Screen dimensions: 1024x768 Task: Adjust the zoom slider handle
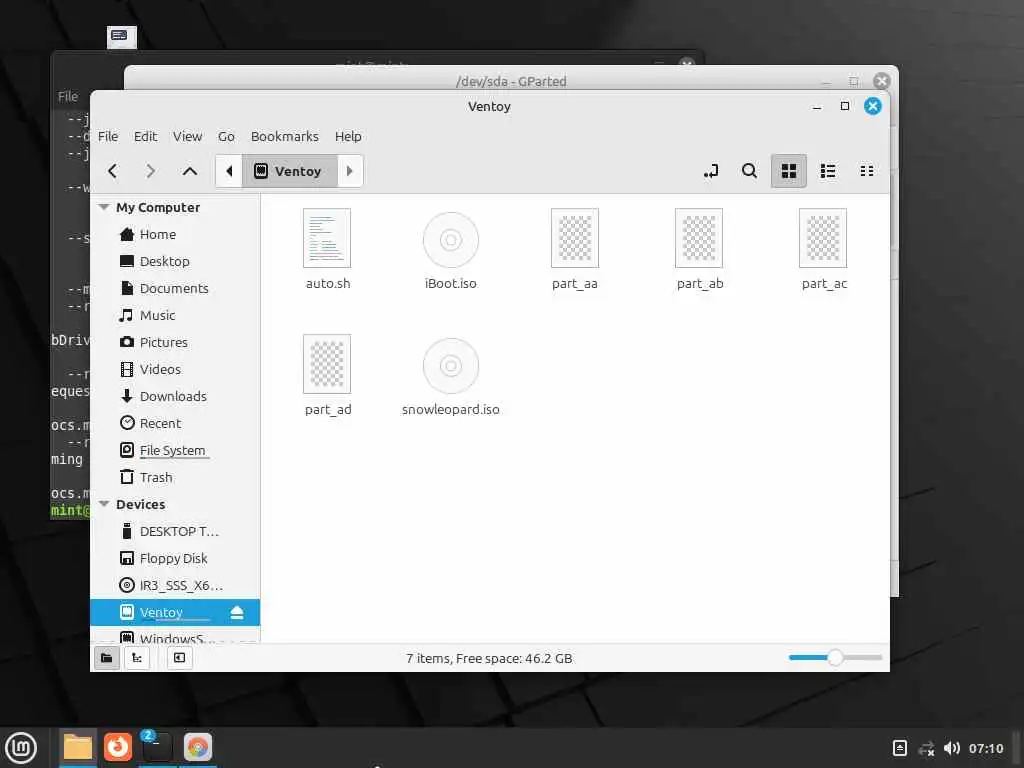pyautogui.click(x=835, y=658)
